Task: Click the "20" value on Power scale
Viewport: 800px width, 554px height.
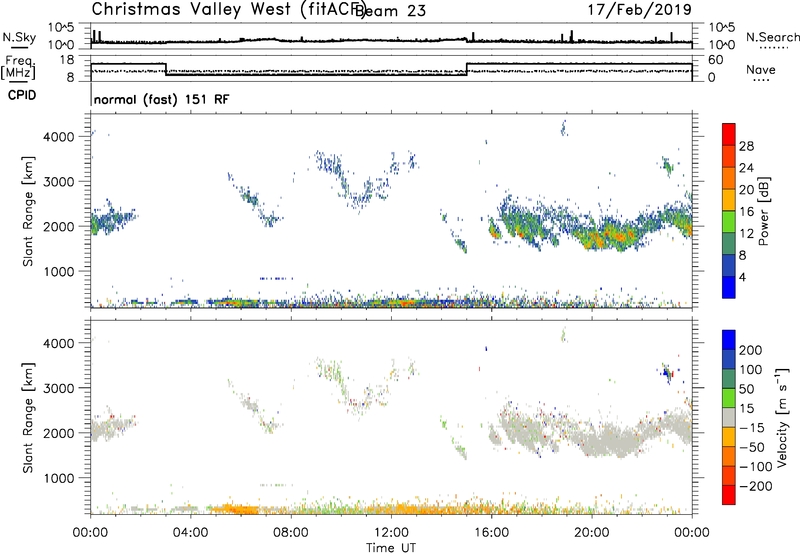Action: (x=746, y=190)
